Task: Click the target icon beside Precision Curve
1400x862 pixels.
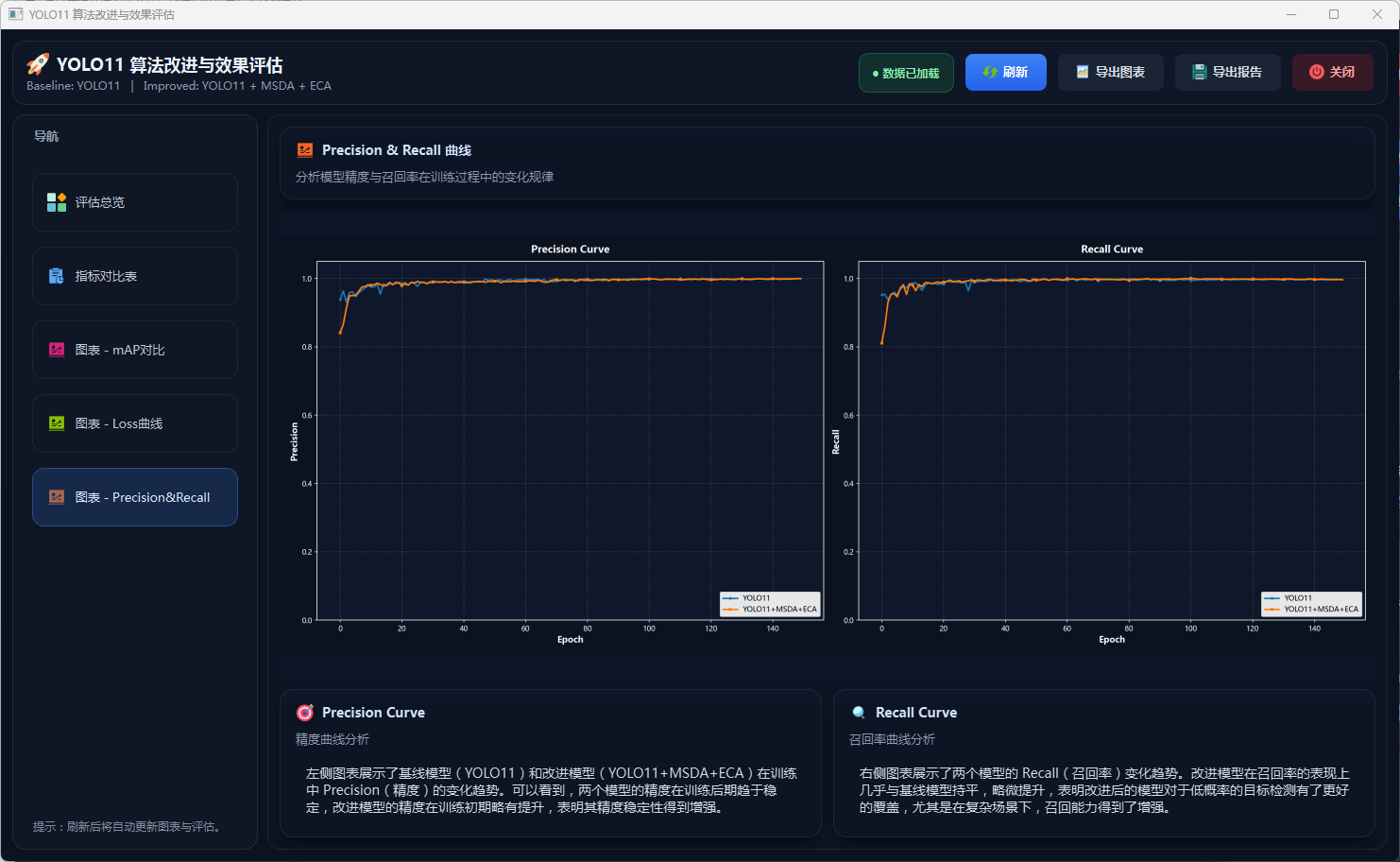Action: 305,713
